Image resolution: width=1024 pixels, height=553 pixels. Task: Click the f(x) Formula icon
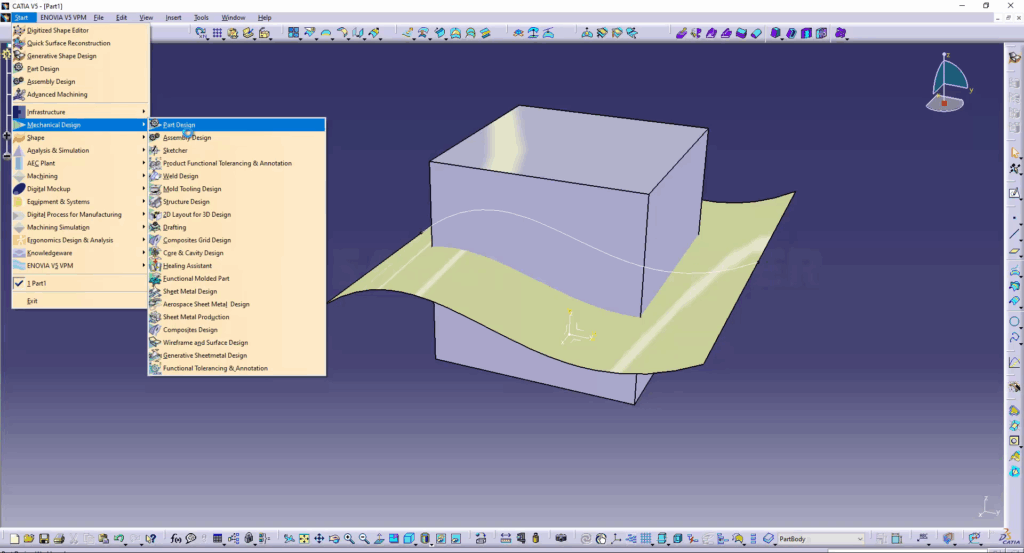175,538
